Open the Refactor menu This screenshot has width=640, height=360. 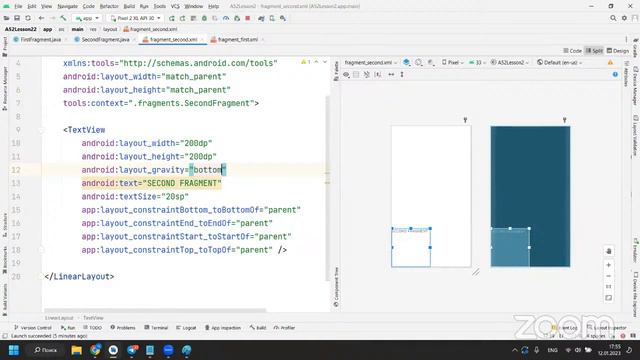(x=109, y=7)
